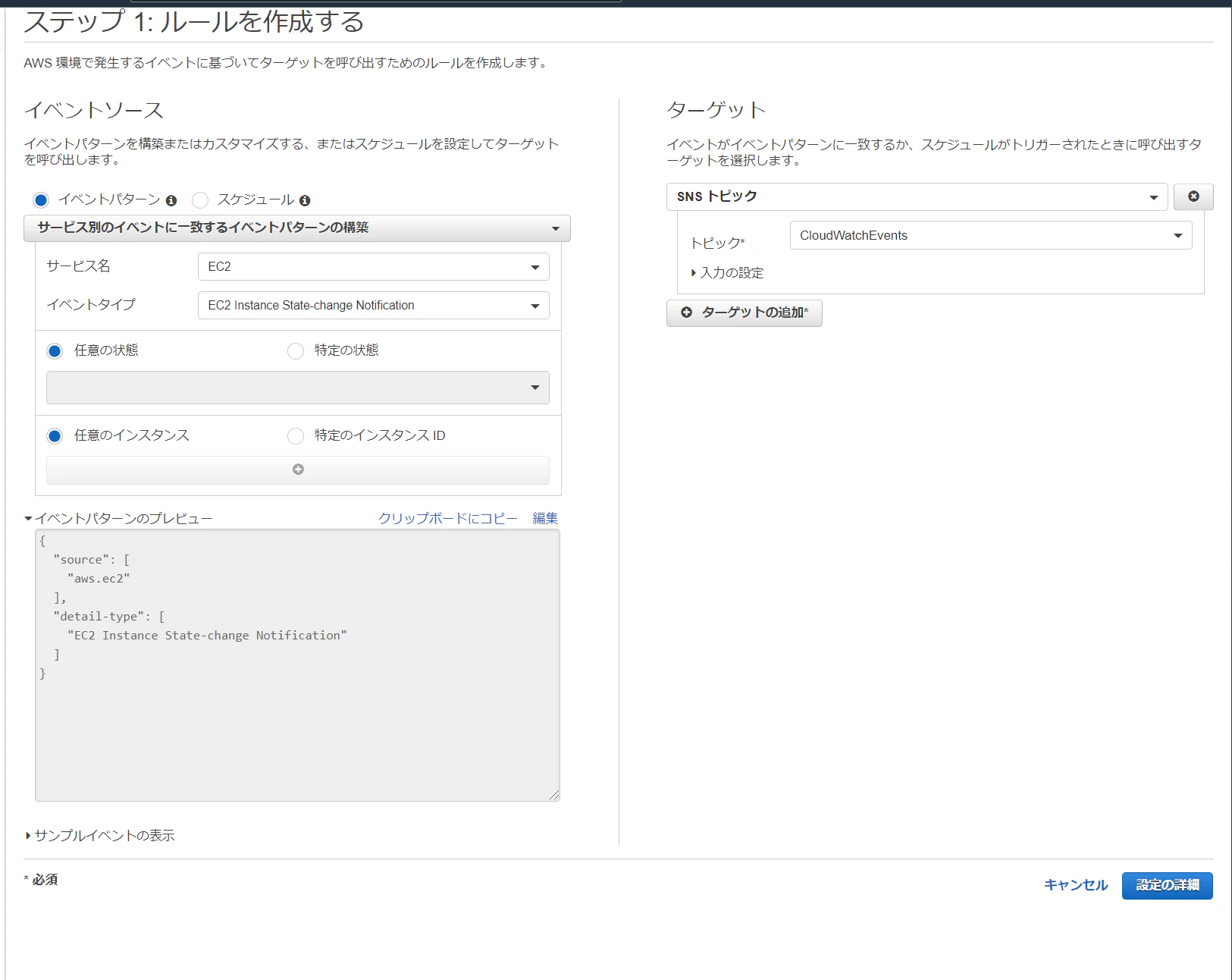Click the info icon beside スケジュール
This screenshot has height=980, width=1232.
[305, 200]
